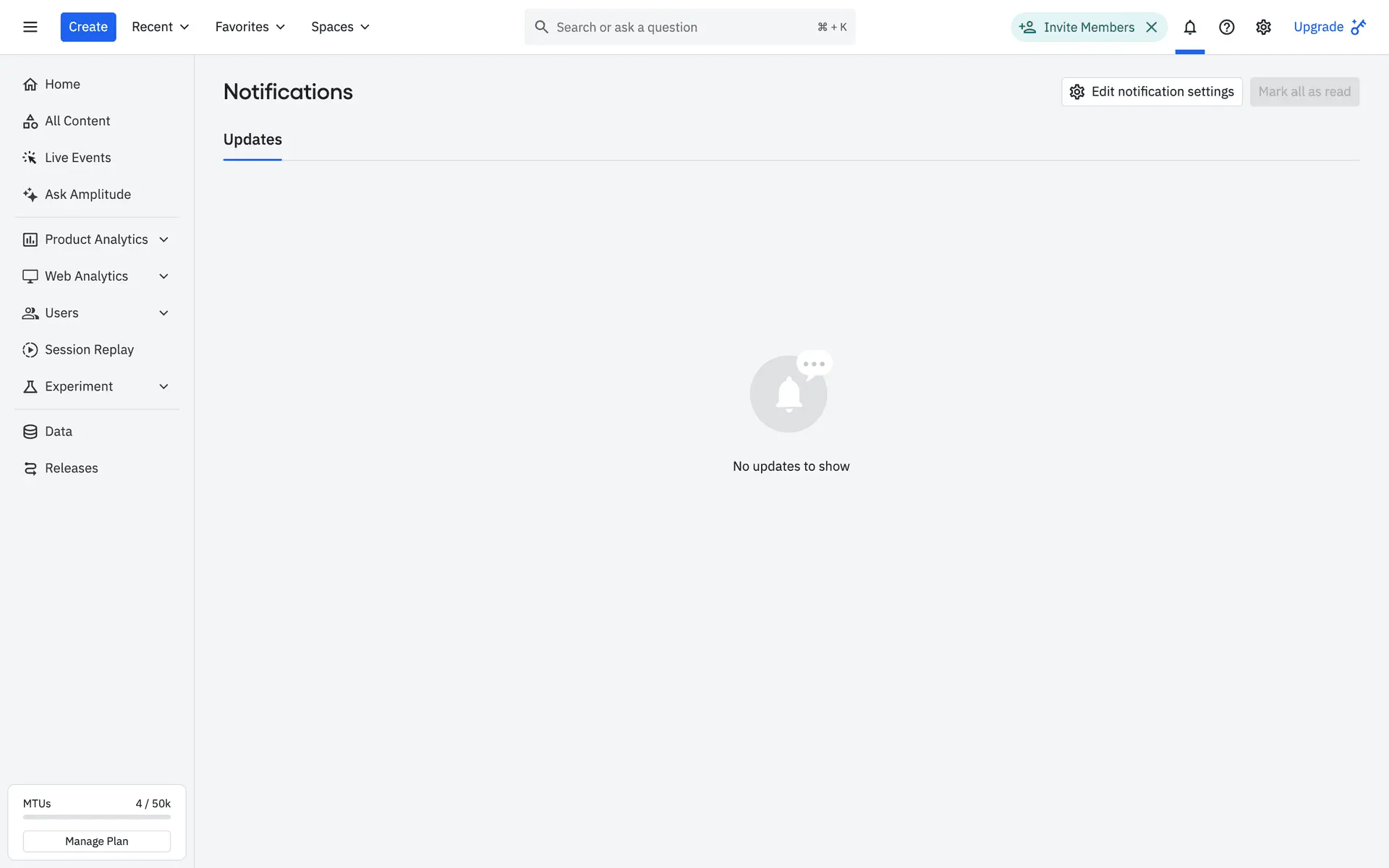Expand the Product Analytics section
Image resolution: width=1389 pixels, height=868 pixels.
point(96,239)
